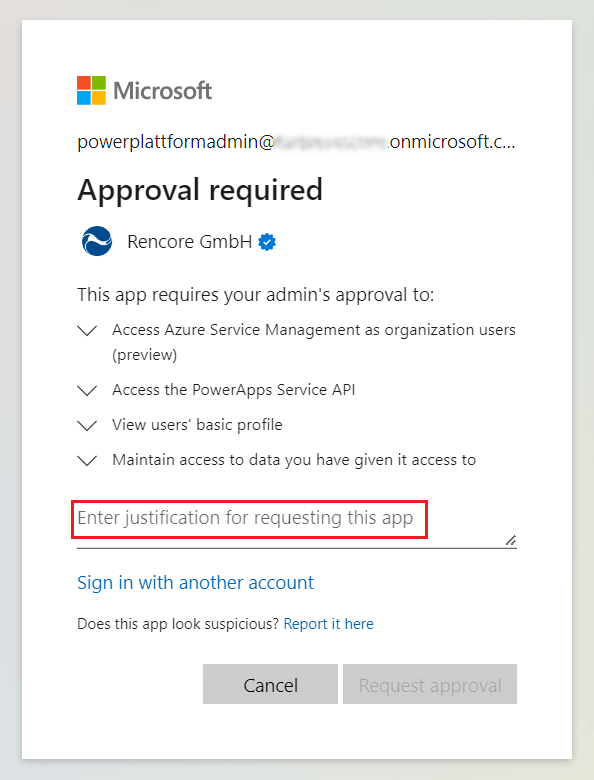594x780 pixels.
Task: Expand the Maintain access to data chevron
Action: (88, 461)
